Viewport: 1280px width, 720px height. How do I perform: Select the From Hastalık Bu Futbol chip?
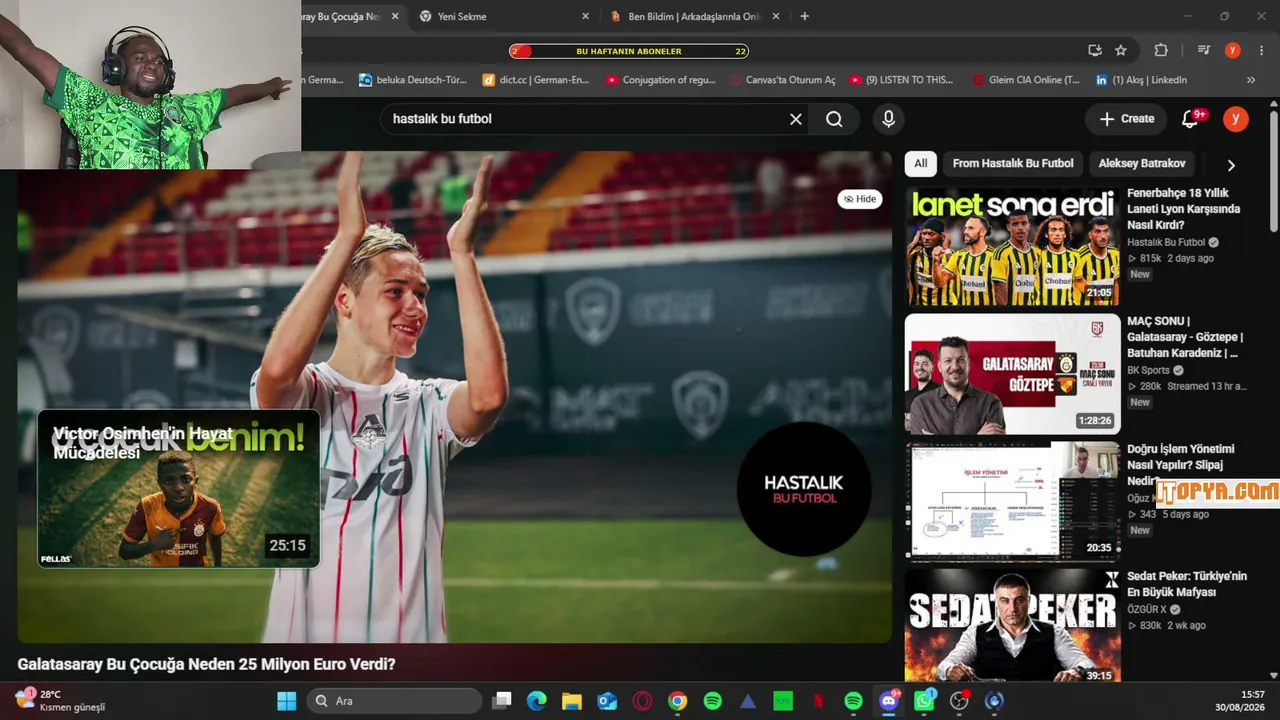[x=1013, y=164]
